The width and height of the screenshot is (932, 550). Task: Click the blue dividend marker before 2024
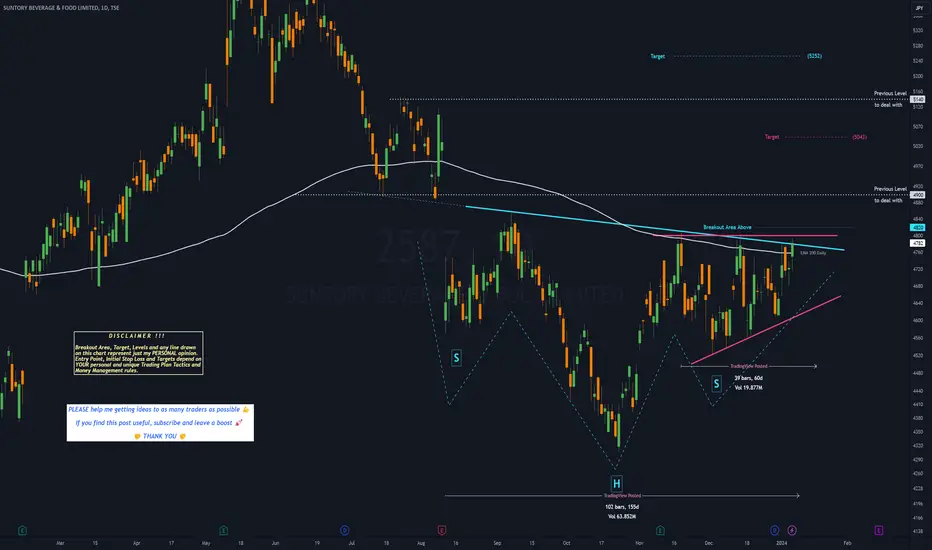point(774,530)
